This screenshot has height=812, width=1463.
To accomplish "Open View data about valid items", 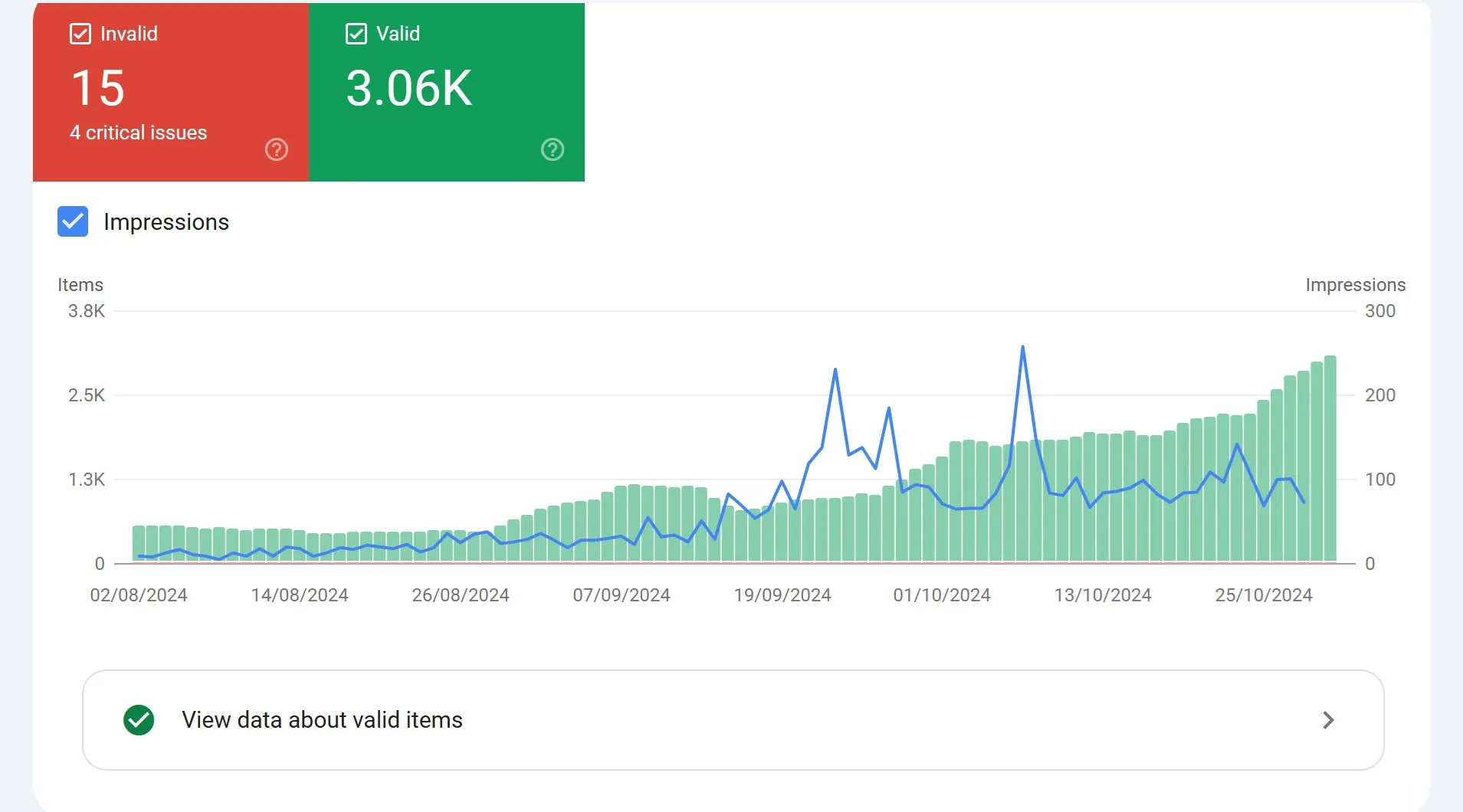I will [x=733, y=720].
